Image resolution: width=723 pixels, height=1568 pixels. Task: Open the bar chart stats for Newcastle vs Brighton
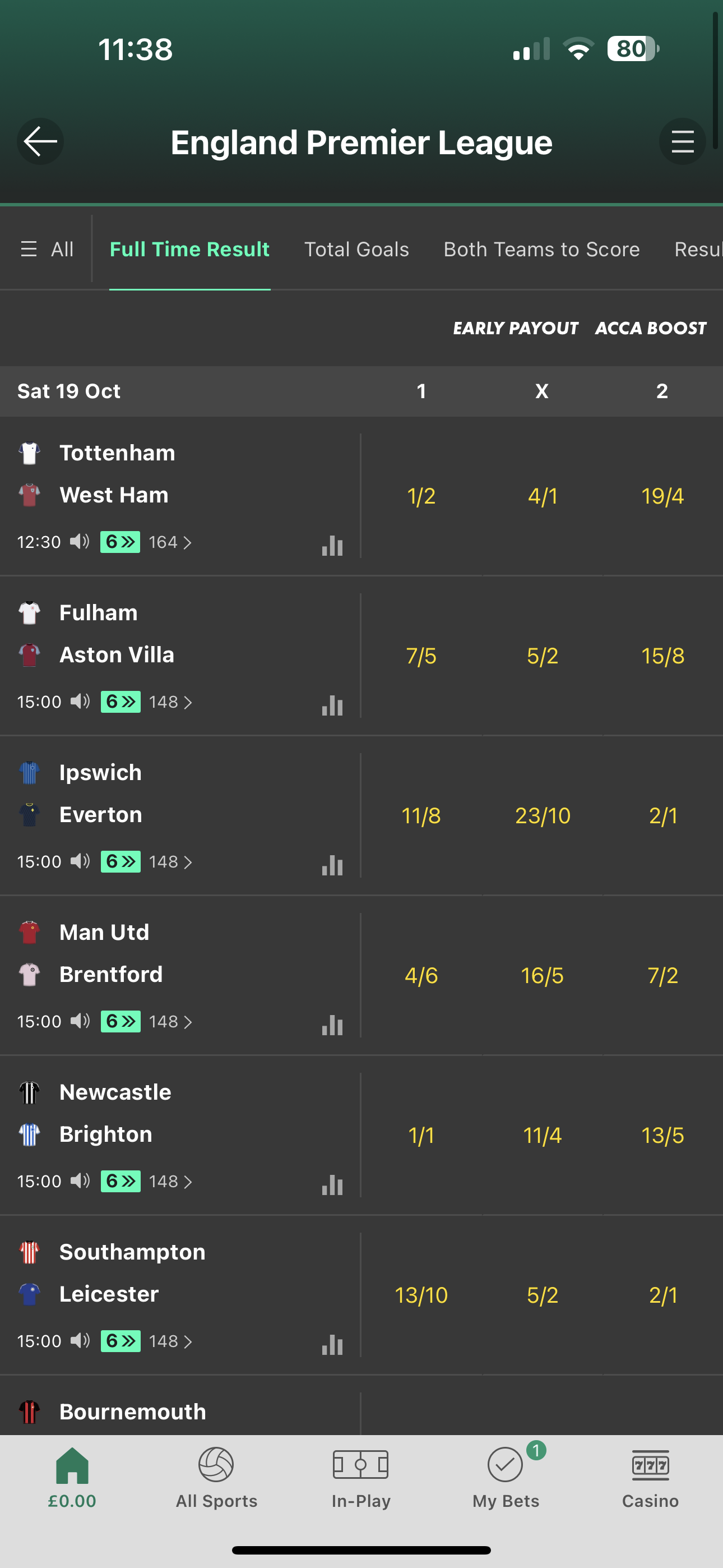tap(332, 1184)
